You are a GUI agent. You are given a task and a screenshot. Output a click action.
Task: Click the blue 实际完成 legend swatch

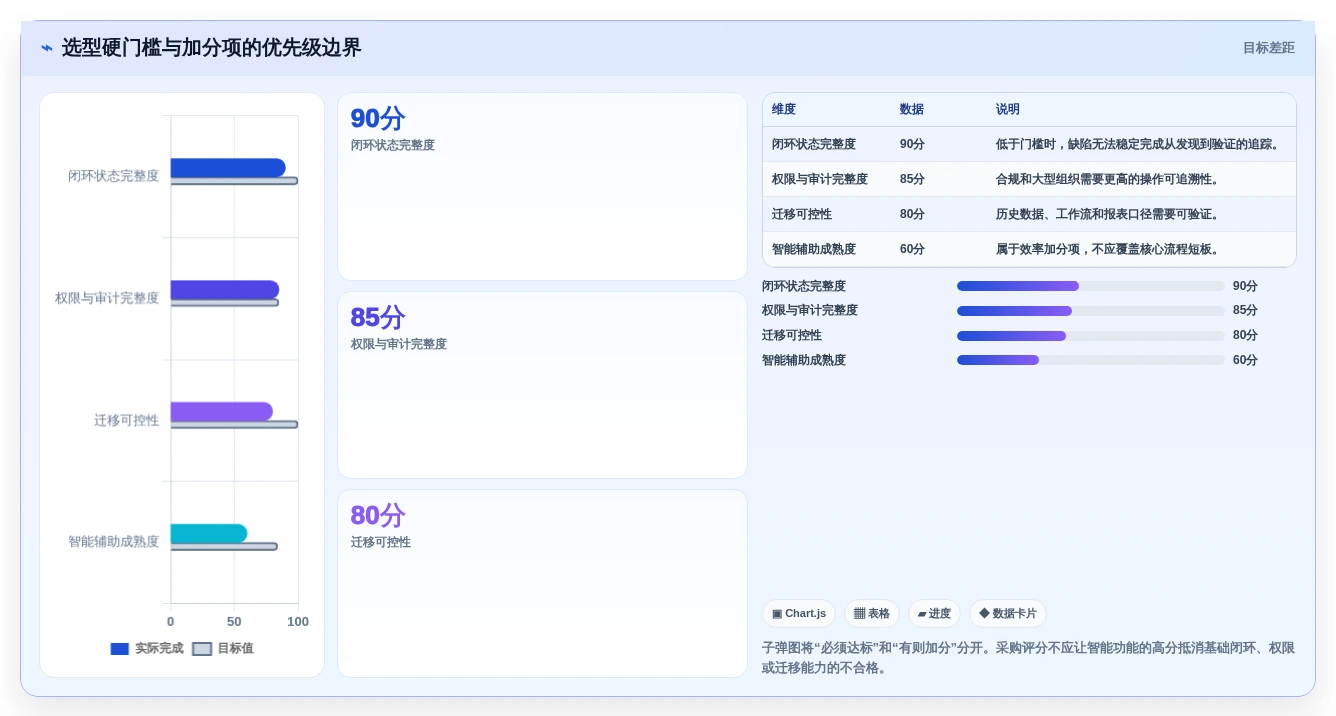click(120, 648)
